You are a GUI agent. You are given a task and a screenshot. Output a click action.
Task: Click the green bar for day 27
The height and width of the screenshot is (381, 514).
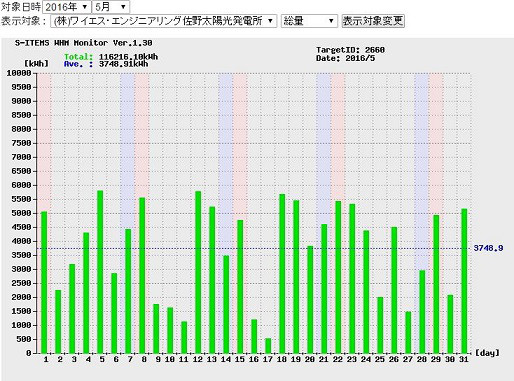pos(408,332)
